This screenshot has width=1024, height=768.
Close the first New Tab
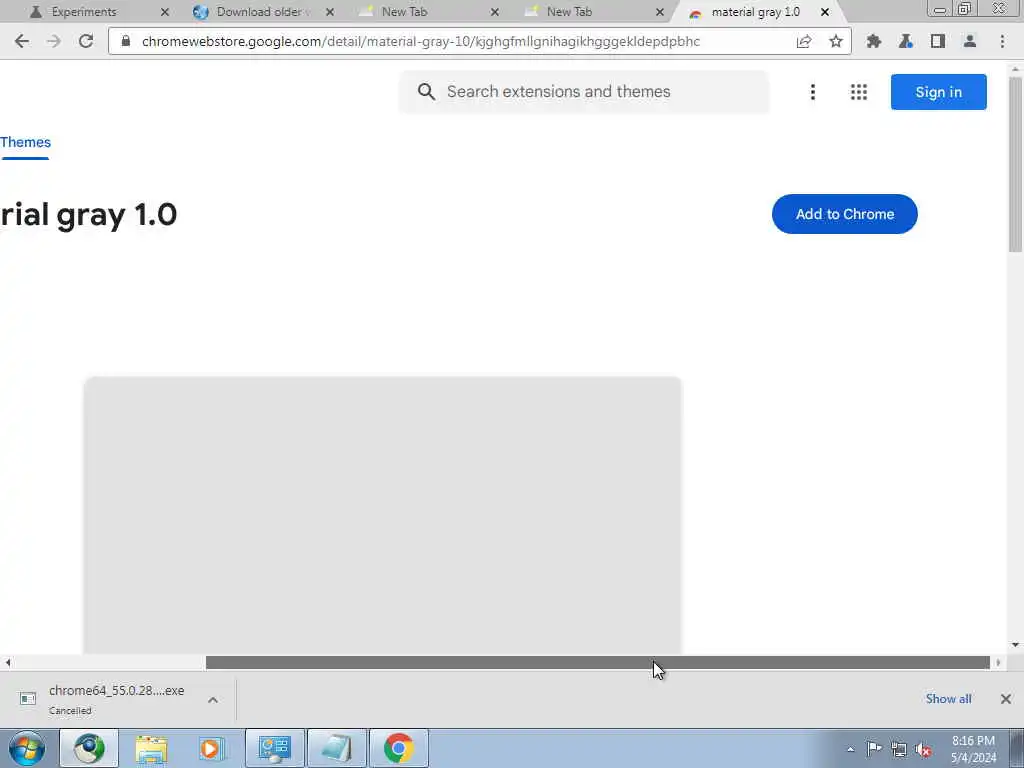(494, 12)
